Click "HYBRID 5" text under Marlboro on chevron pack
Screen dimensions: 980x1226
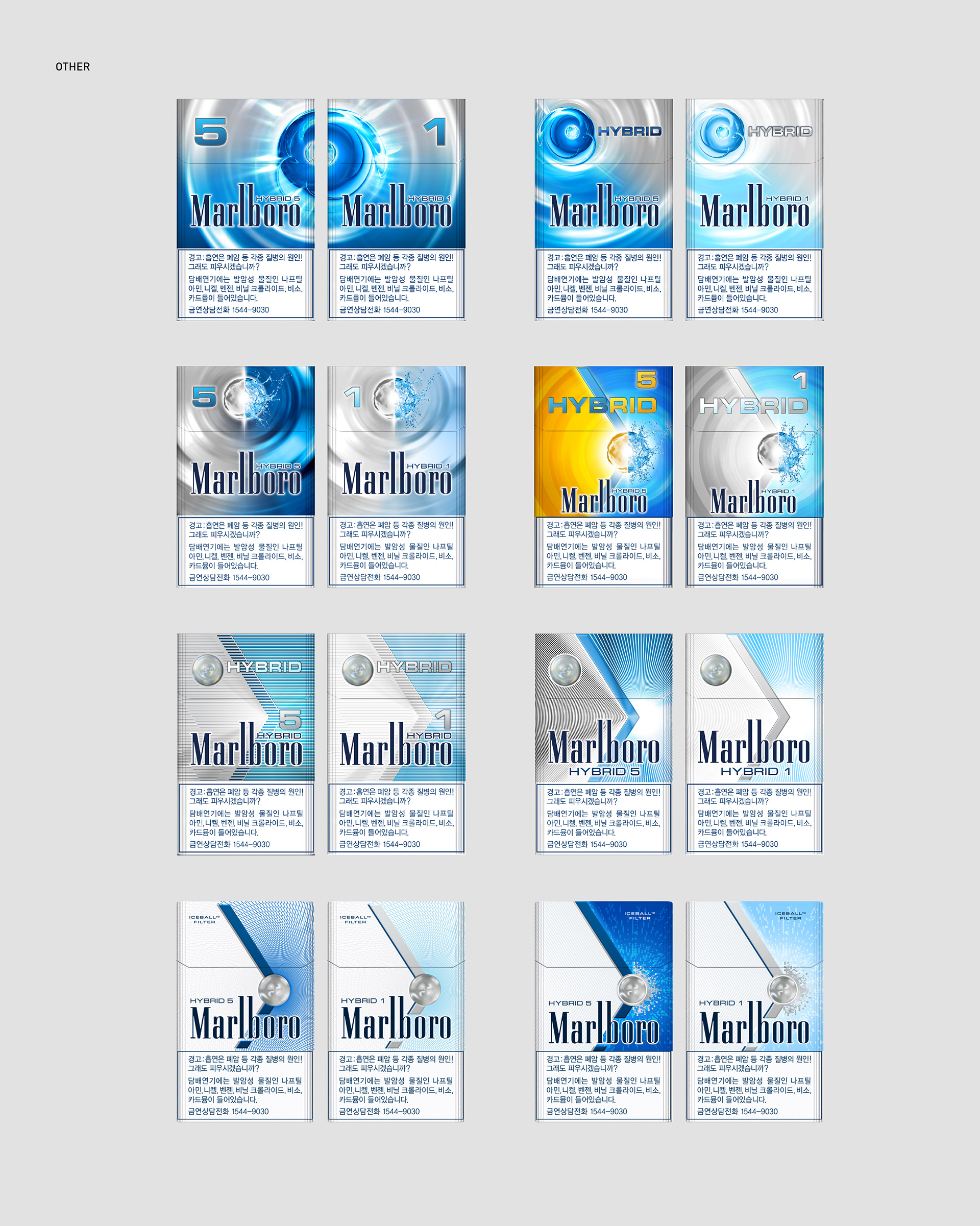click(604, 772)
